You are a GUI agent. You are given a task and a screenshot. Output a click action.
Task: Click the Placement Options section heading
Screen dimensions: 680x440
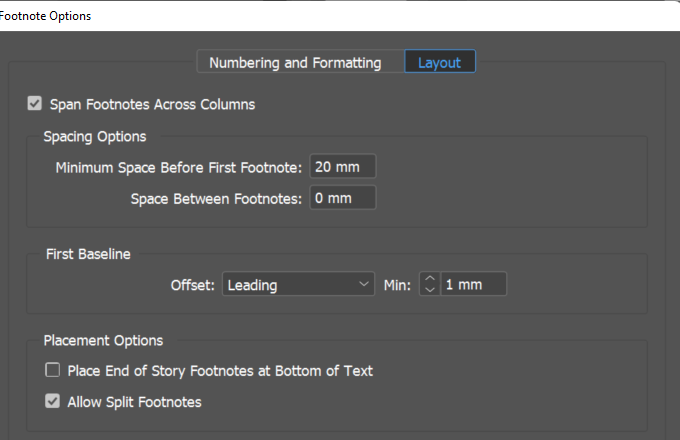(103, 340)
